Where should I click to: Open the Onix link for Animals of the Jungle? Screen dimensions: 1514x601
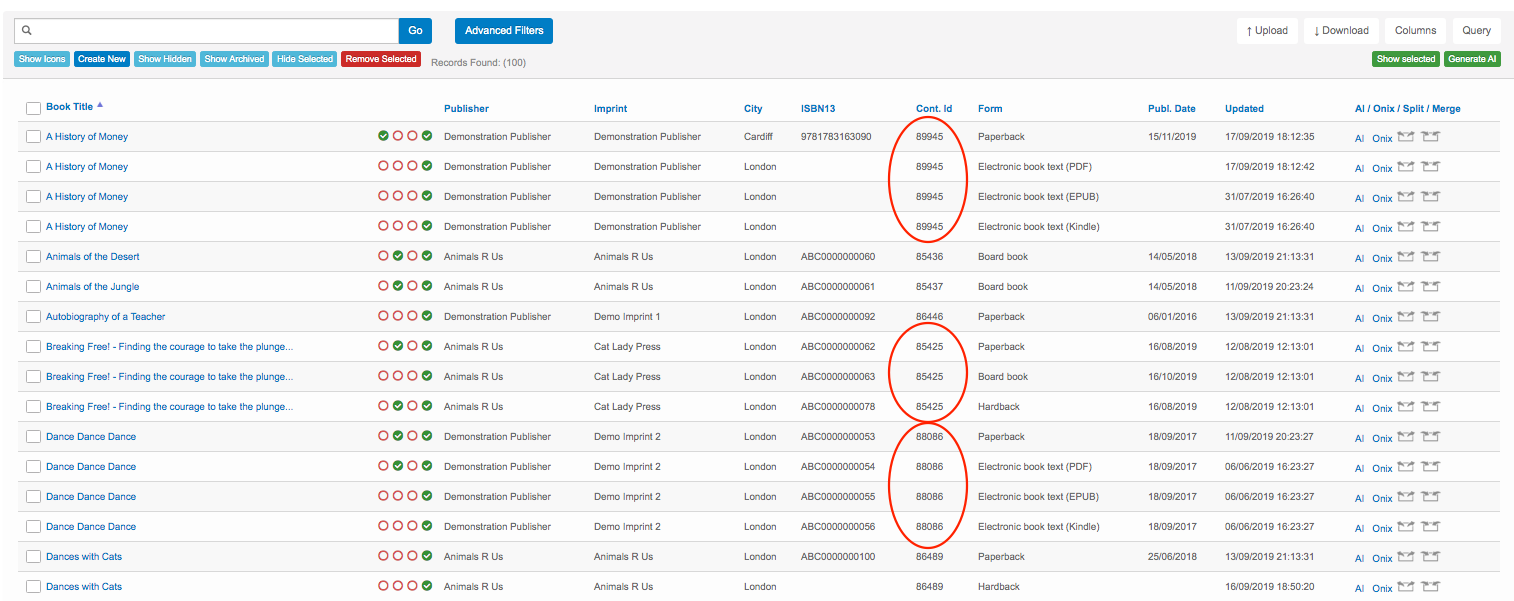(x=1382, y=288)
